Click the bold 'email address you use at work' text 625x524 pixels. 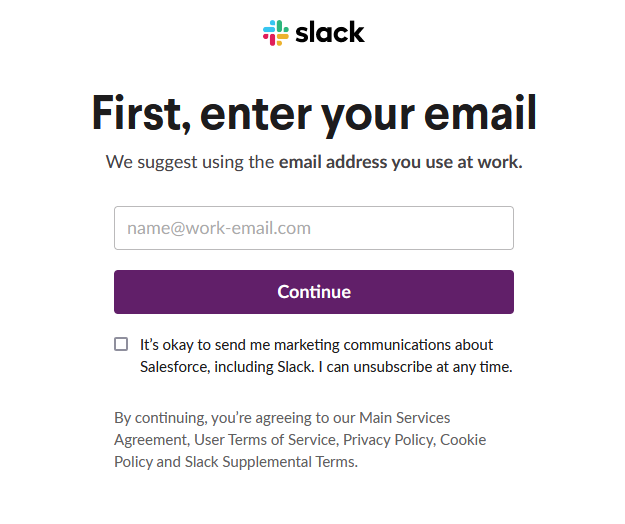[401, 162]
